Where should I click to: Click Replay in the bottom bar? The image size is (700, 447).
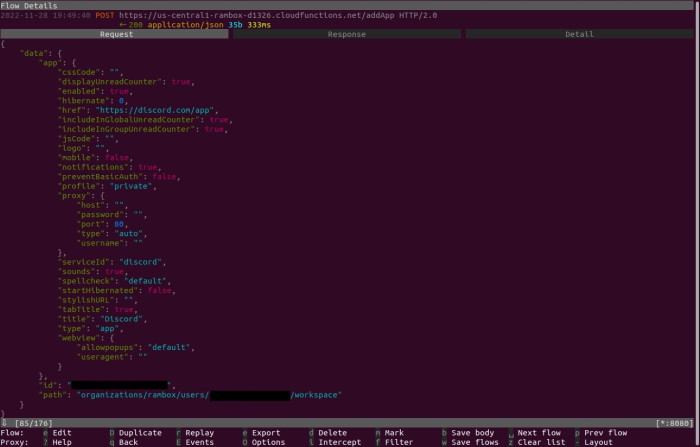pyautogui.click(x=200, y=432)
